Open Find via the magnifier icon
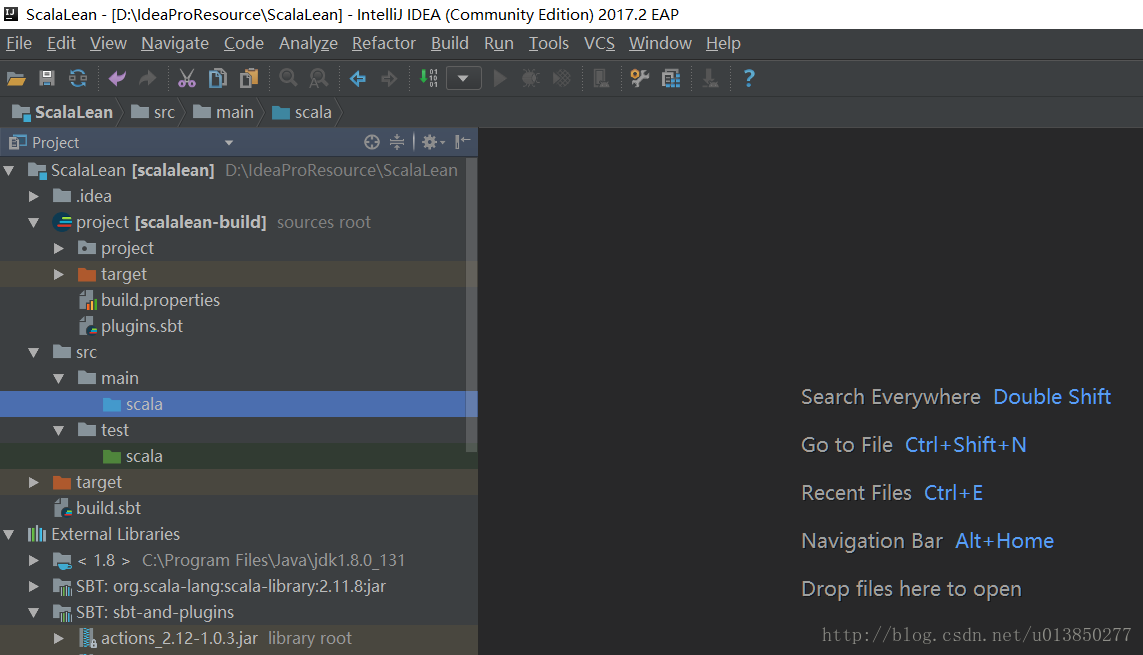The height and width of the screenshot is (655, 1143). pos(288,78)
